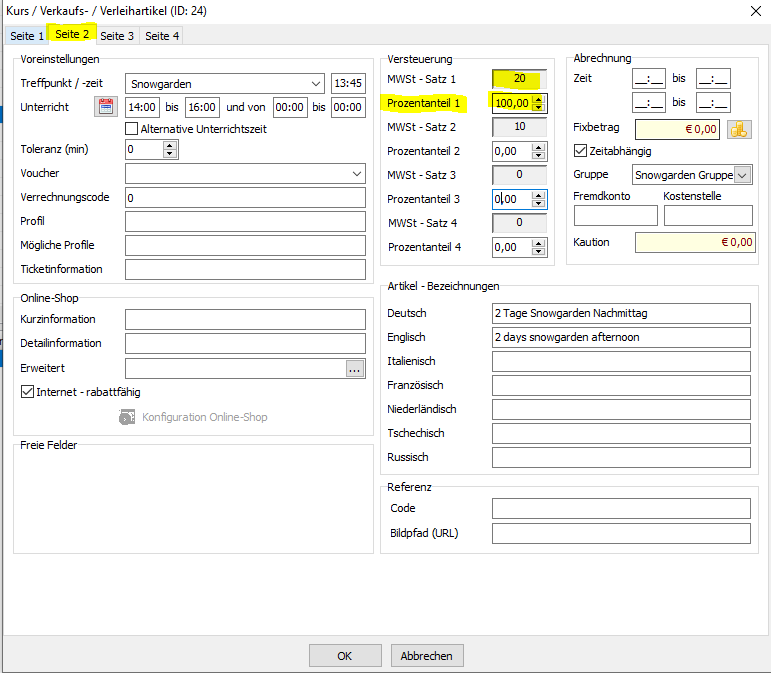Open the Erweitert ellipsis button
Viewport: 771px width, 673px height.
(355, 368)
